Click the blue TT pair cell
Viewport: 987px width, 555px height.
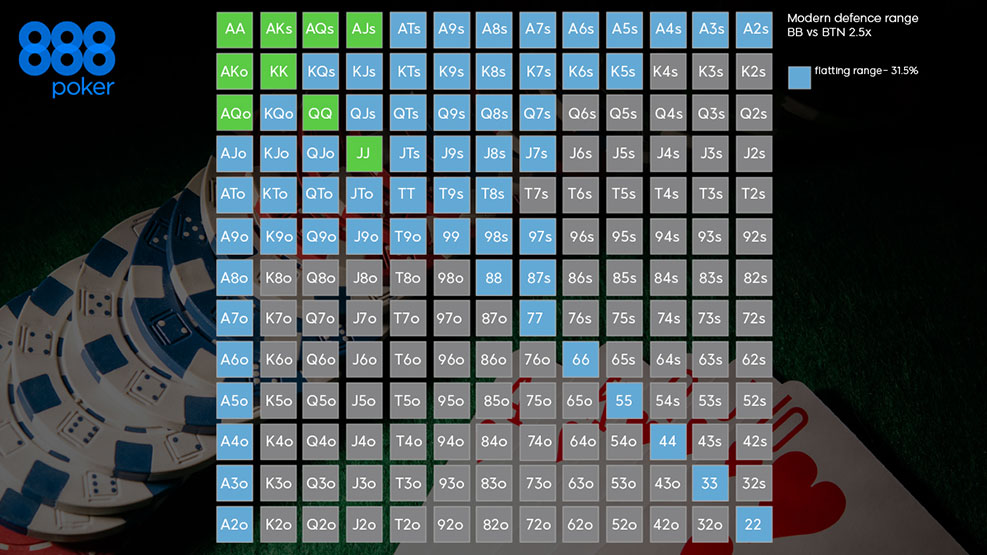[407, 195]
